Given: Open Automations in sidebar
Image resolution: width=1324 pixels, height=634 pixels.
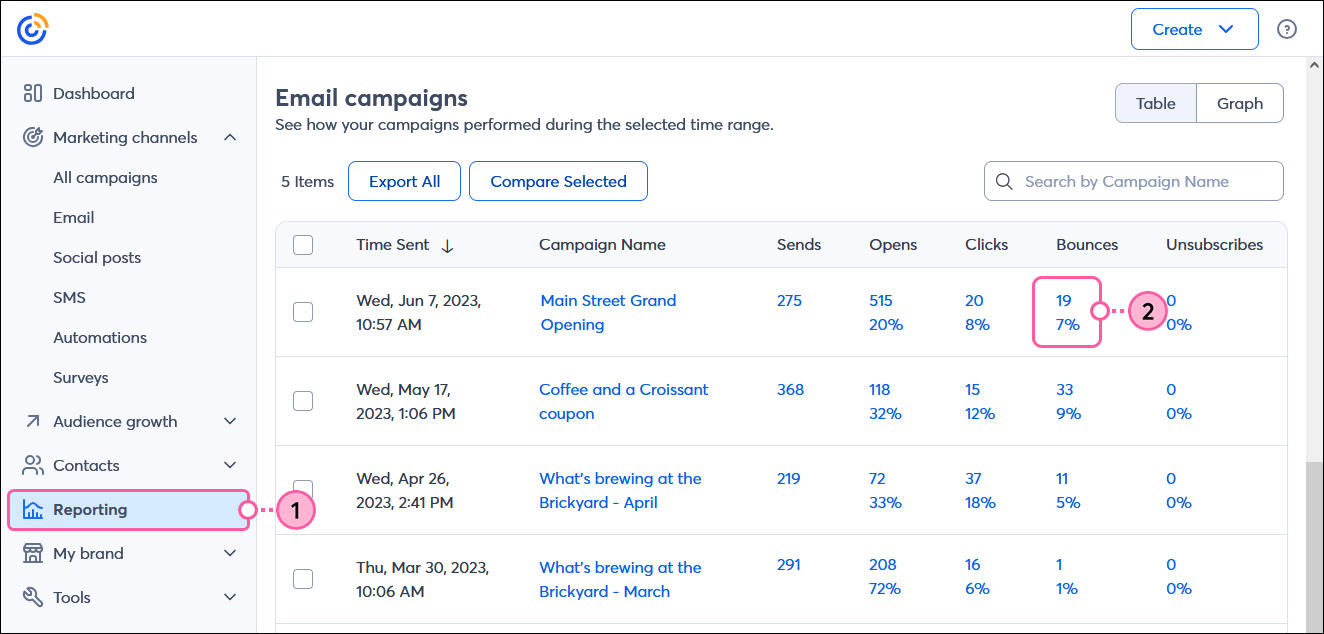Looking at the screenshot, I should coord(100,337).
